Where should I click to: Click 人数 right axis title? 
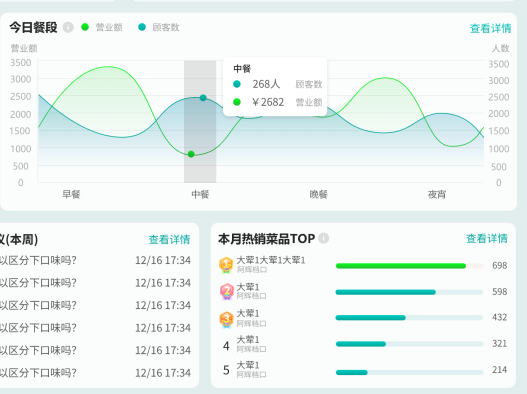coord(500,48)
